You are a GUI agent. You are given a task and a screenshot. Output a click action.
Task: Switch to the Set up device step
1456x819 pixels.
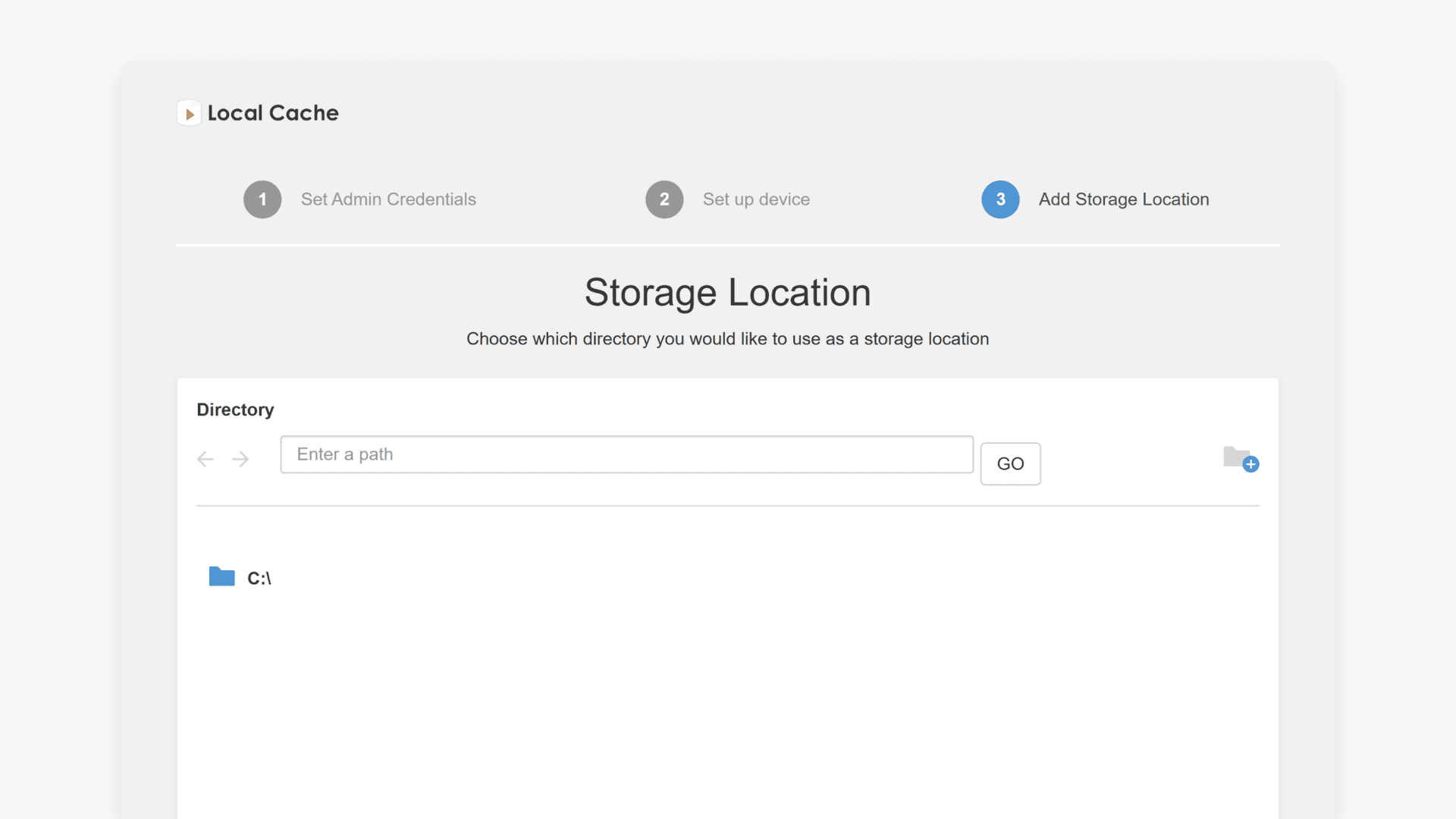click(756, 199)
